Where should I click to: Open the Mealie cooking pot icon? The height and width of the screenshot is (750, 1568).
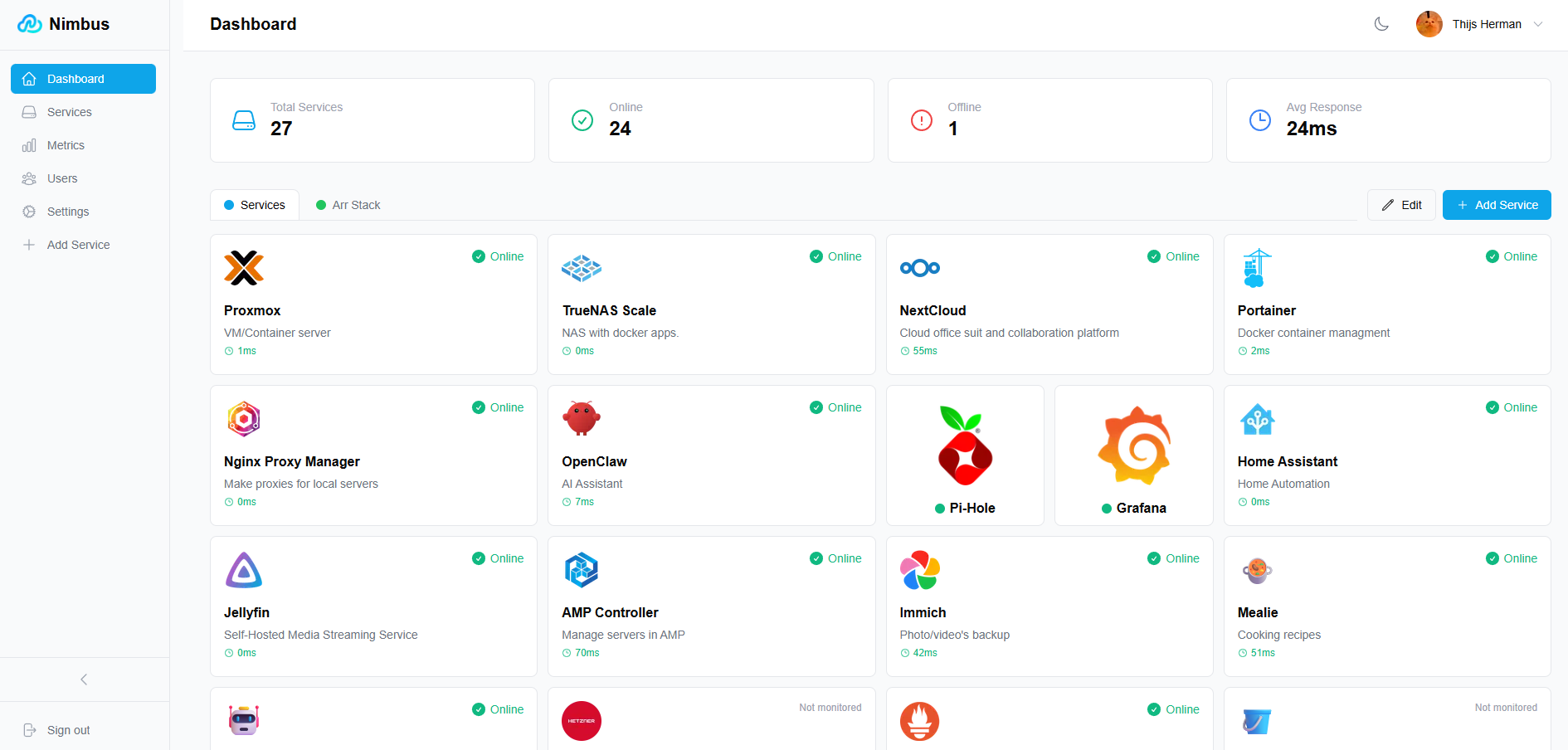[x=1258, y=570]
